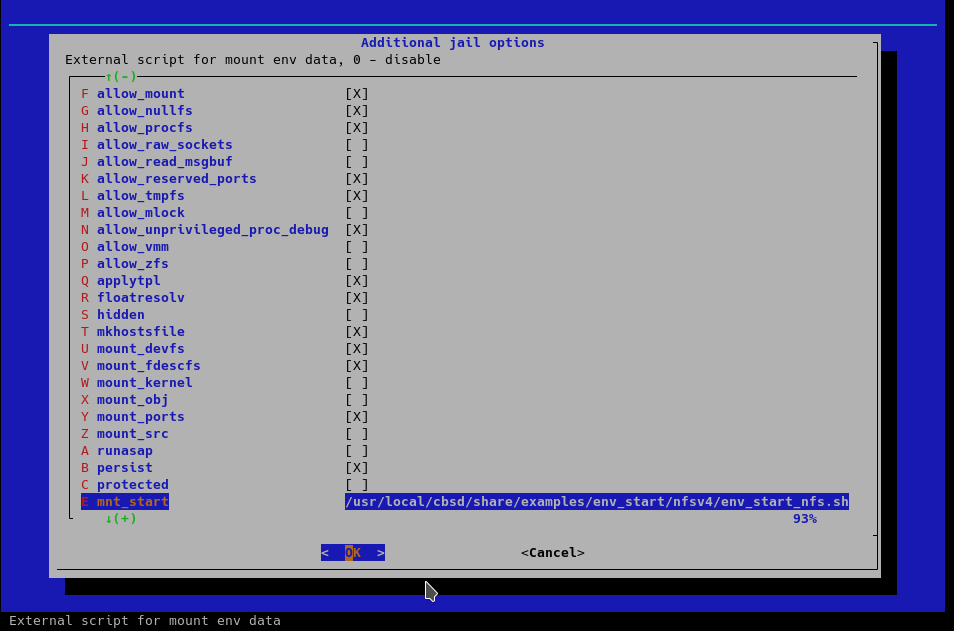
Task: Toggle the allow_unprivileged_proc_debug checkbox
Action: pyautogui.click(x=357, y=230)
